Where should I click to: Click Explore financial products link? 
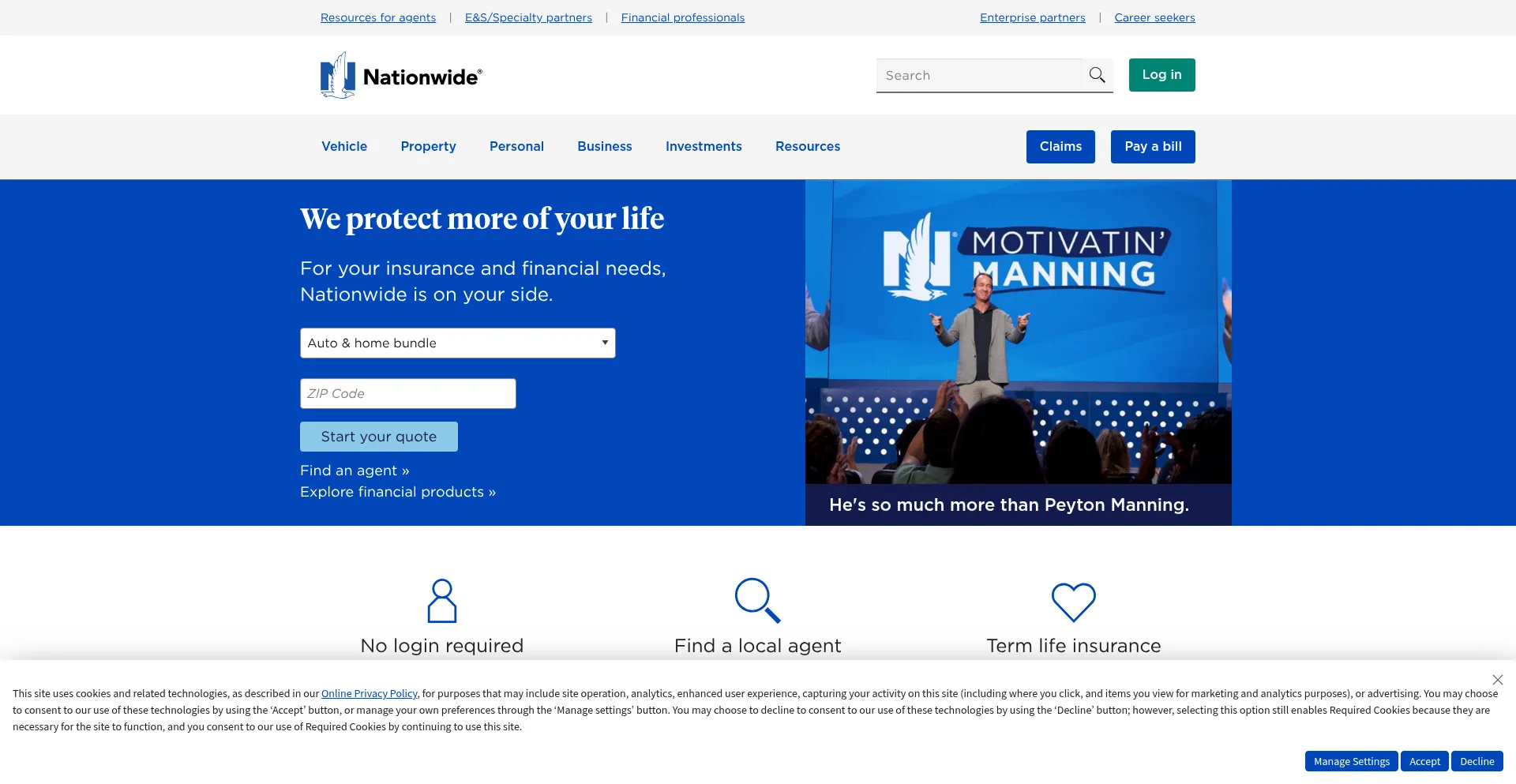click(x=398, y=492)
